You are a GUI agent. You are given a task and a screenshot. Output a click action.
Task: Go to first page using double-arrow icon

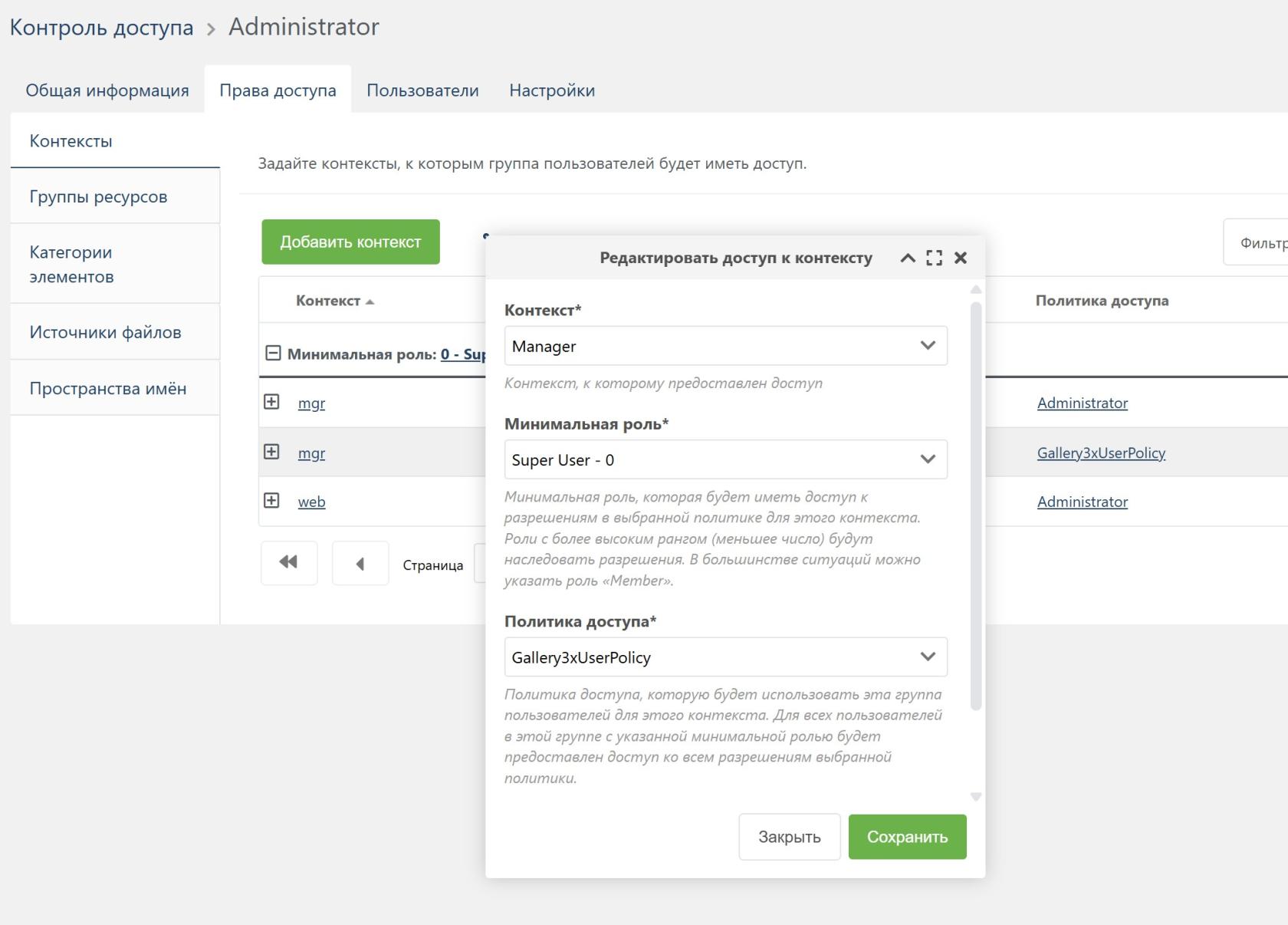click(289, 563)
